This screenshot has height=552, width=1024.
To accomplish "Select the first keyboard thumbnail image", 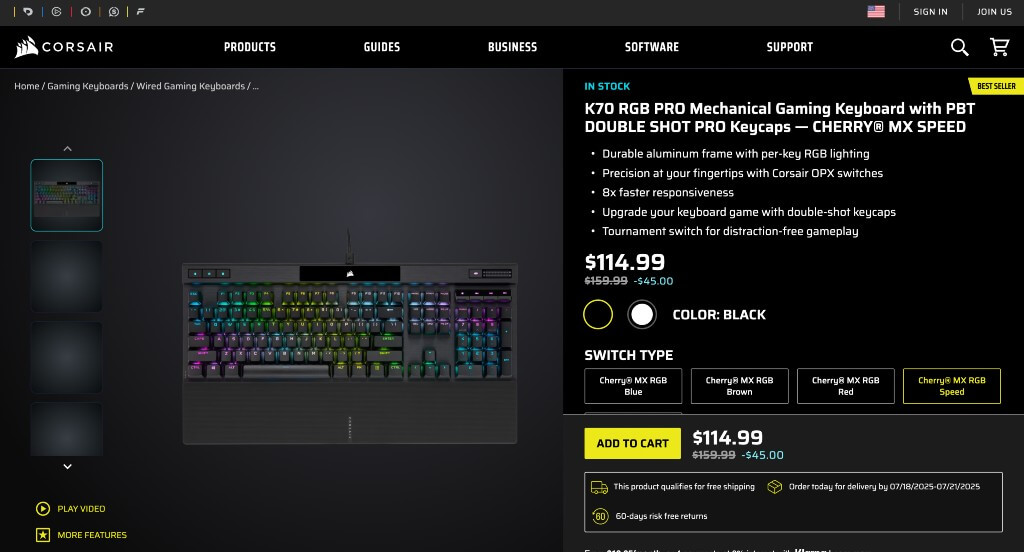I will pyautogui.click(x=67, y=195).
